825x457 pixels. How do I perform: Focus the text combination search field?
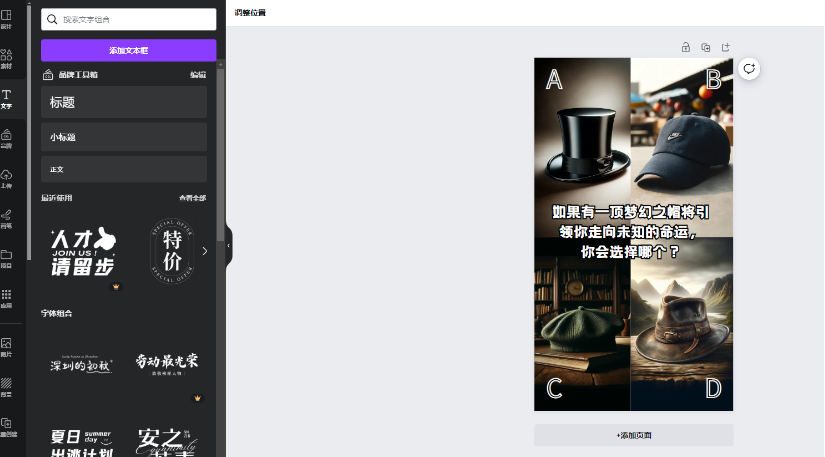coord(128,19)
